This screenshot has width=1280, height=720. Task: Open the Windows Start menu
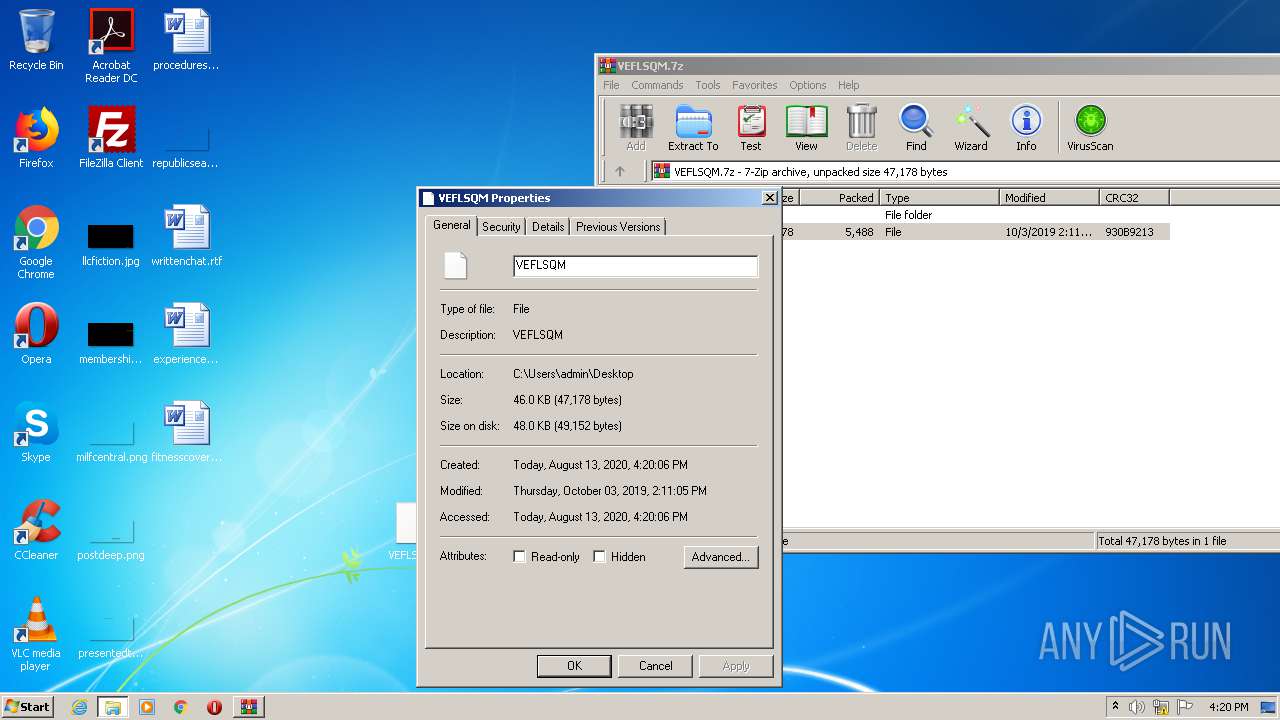click(x=27, y=707)
